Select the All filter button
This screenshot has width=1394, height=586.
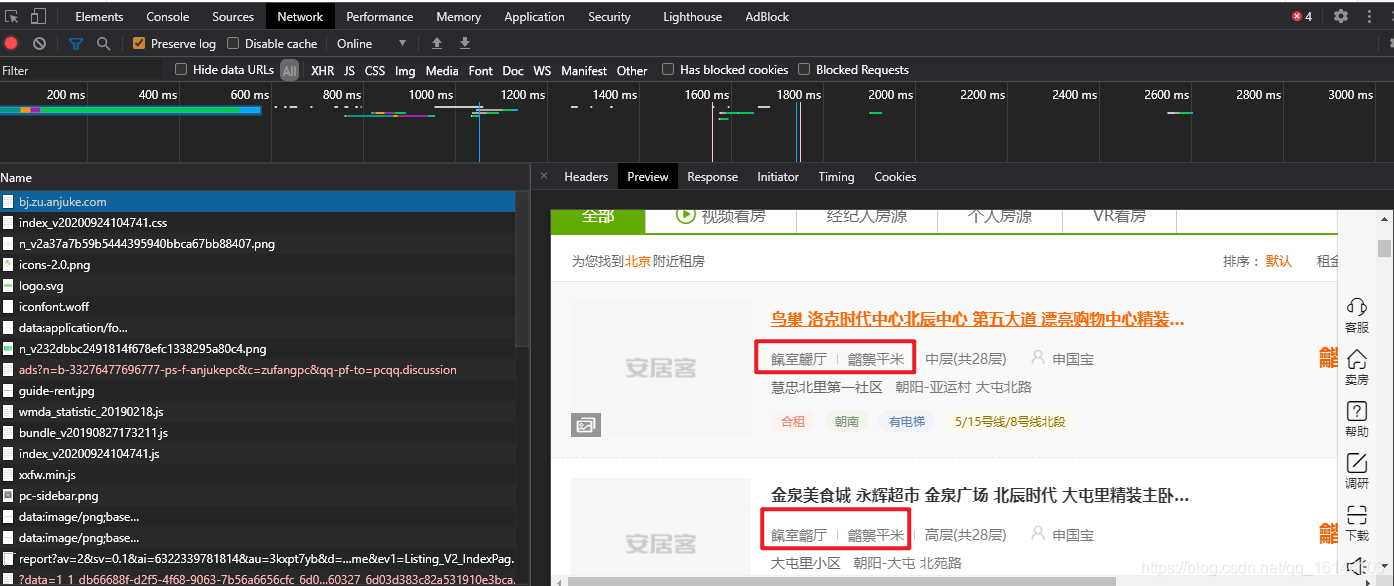click(x=289, y=71)
